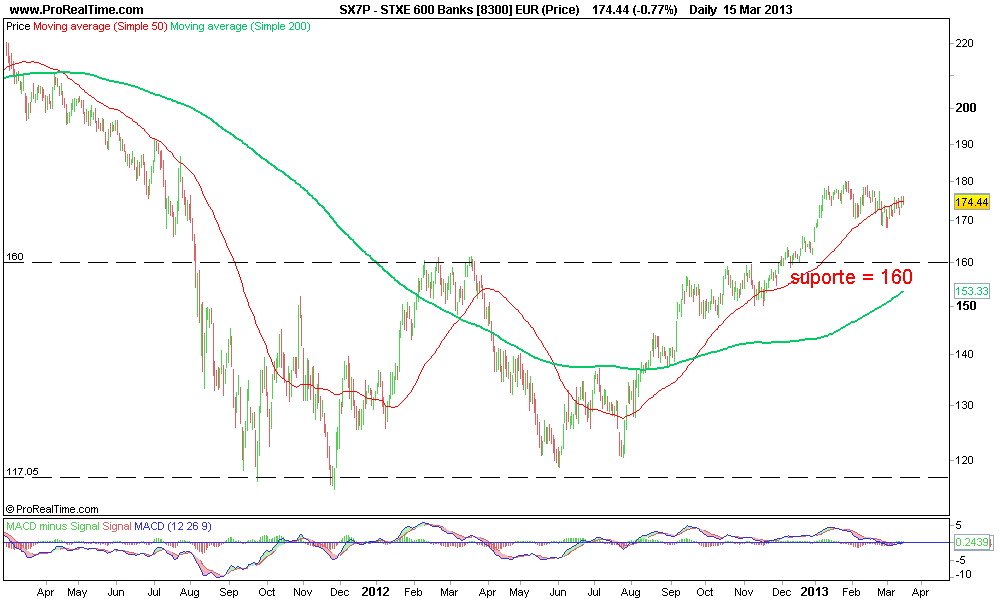Click the '130' price axis value
The width and height of the screenshot is (1000, 600).
[x=964, y=406]
